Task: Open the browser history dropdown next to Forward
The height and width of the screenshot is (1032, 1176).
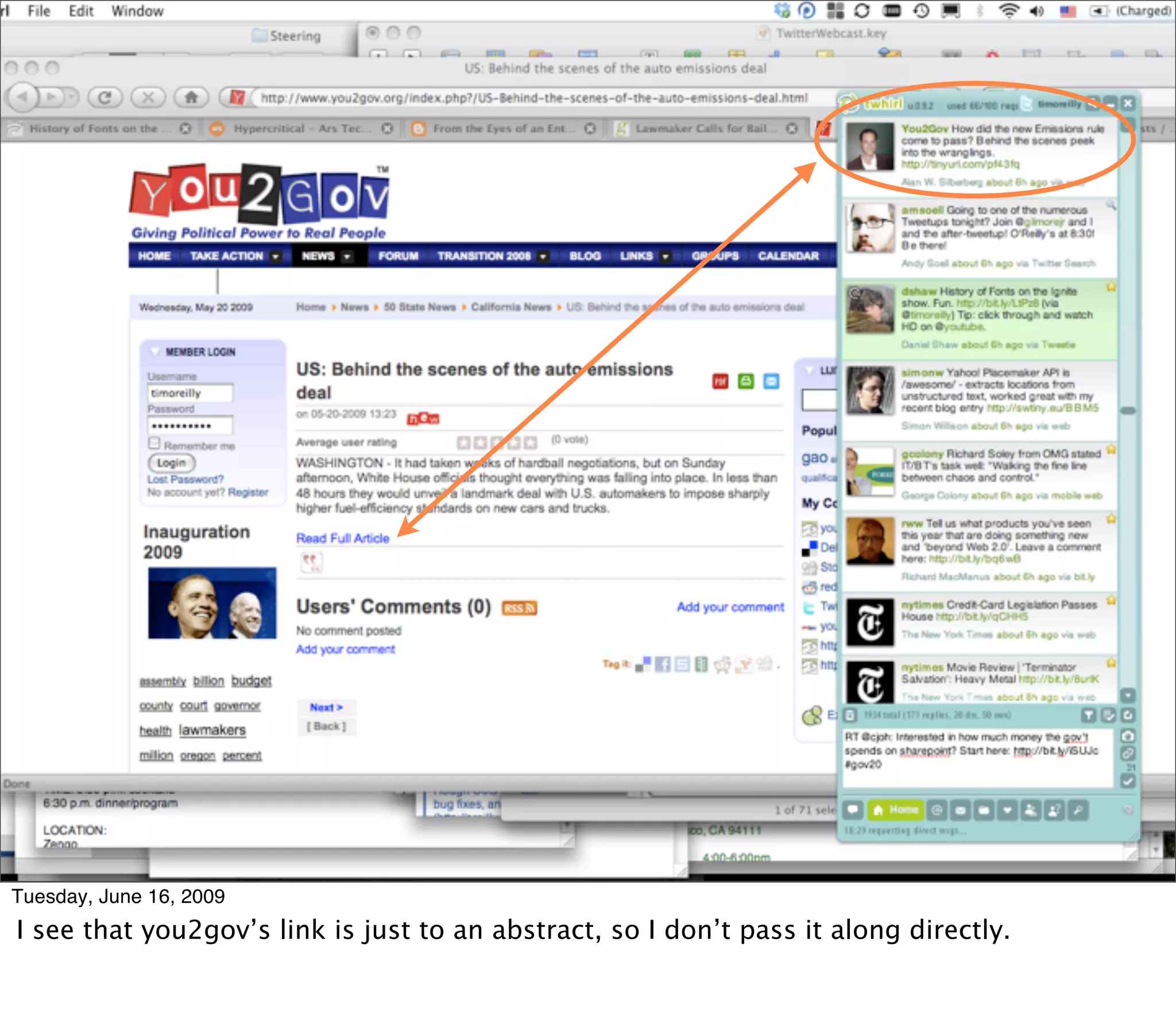Action: (71, 97)
